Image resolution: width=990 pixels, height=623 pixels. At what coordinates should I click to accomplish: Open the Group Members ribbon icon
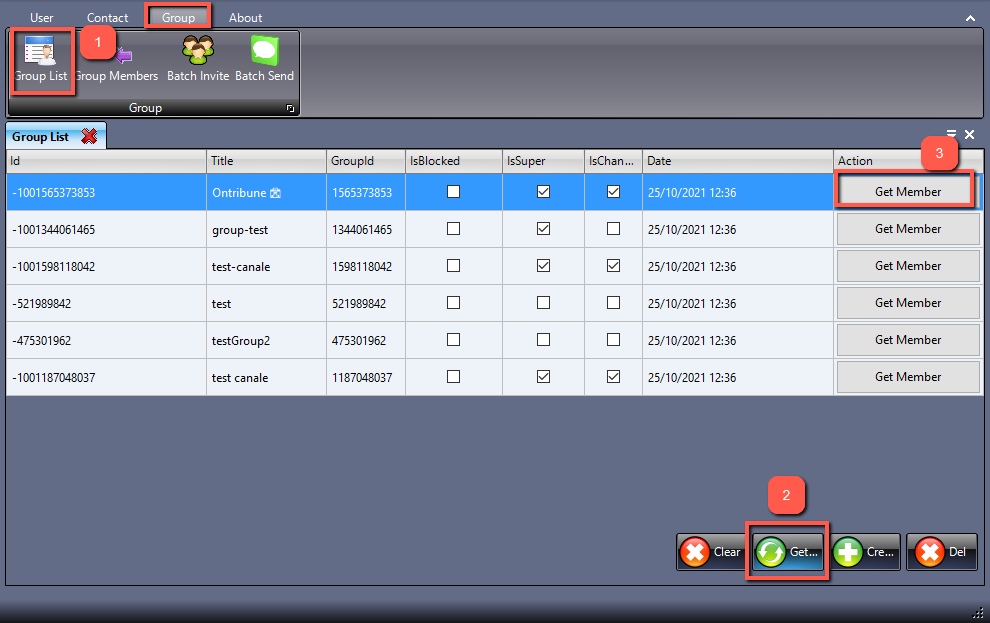(x=117, y=60)
